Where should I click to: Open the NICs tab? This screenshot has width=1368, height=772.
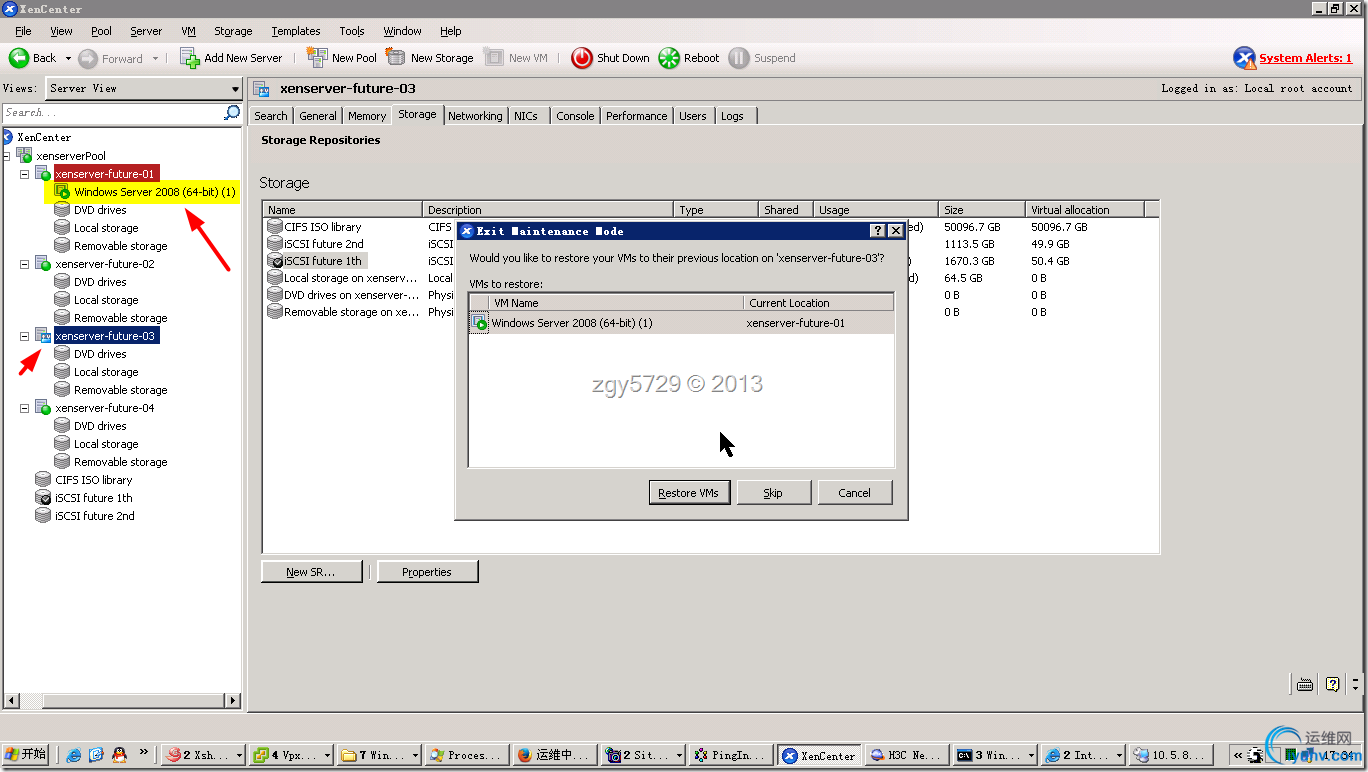pos(526,116)
